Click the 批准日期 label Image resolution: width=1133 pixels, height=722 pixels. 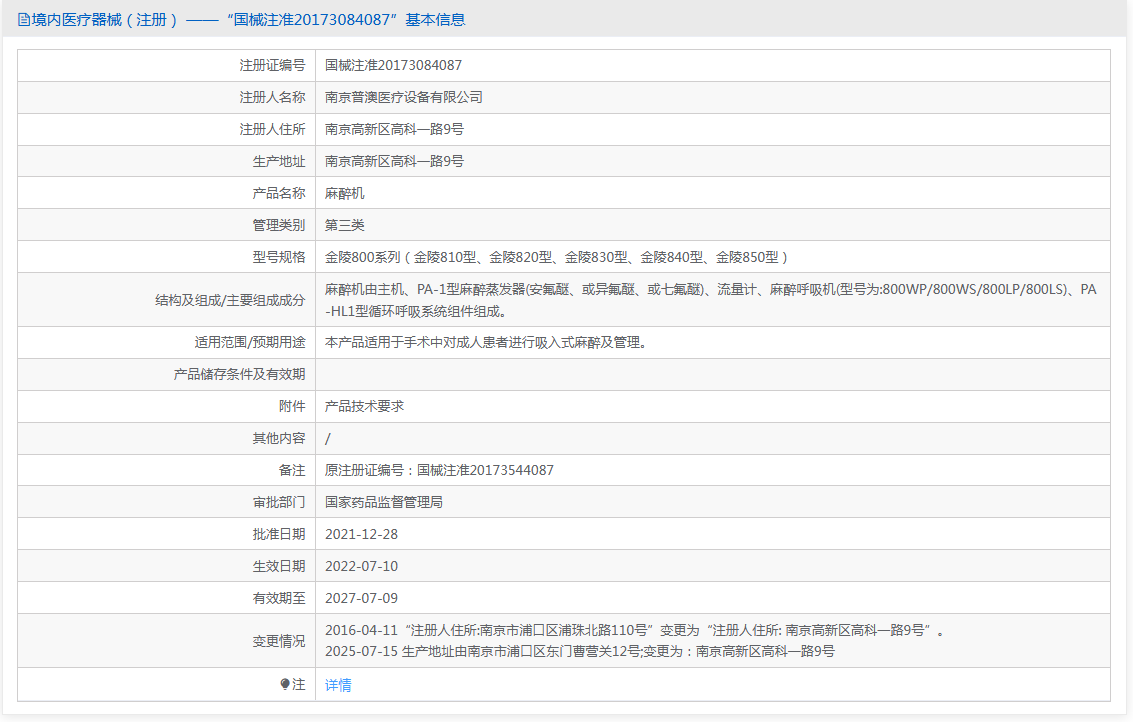pyautogui.click(x=279, y=534)
